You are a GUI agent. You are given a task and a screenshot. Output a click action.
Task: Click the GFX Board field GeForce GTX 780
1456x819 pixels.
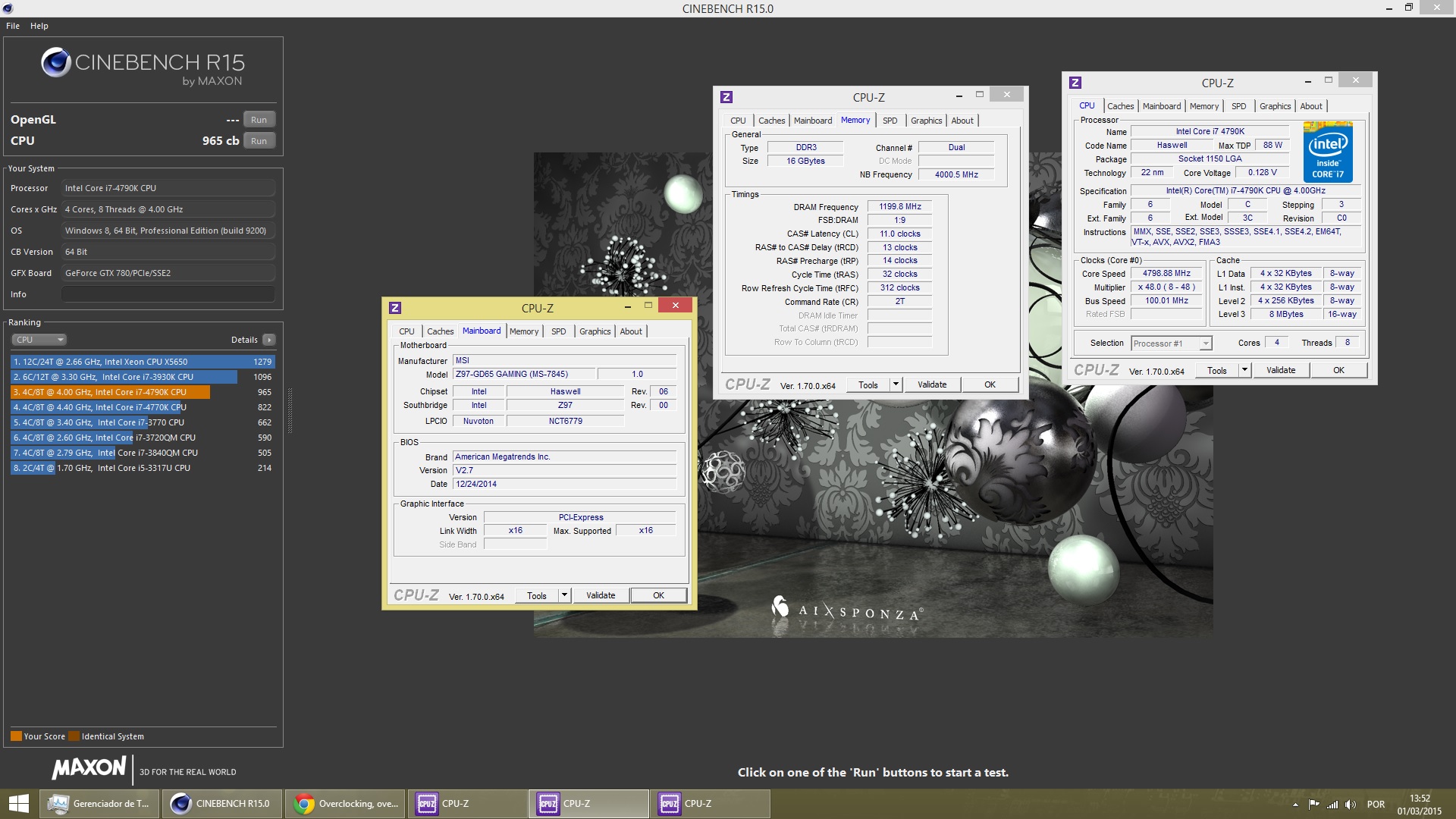coord(168,273)
